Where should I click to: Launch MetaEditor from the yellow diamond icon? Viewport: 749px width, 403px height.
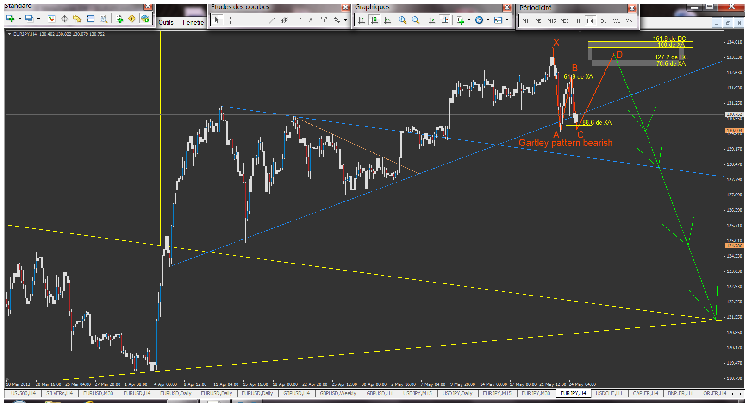pos(132,19)
